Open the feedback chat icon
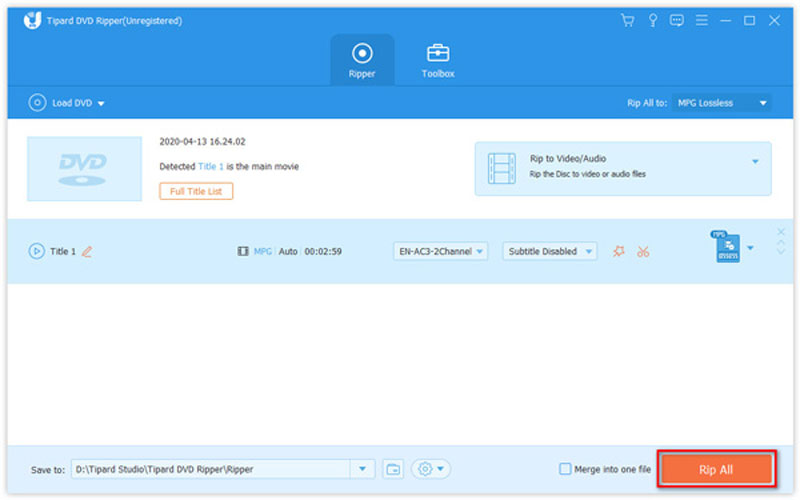 677,20
